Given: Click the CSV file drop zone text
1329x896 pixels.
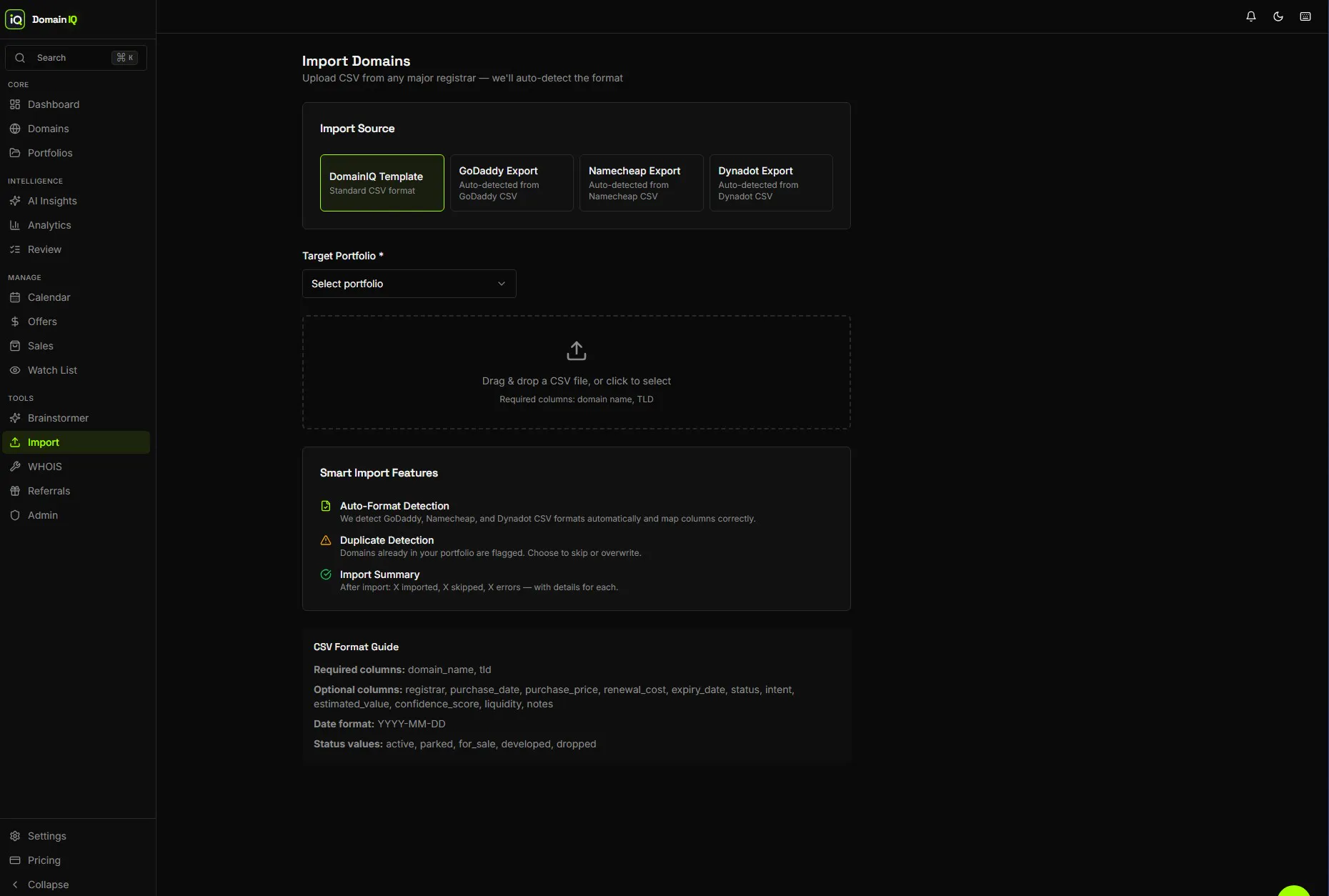Looking at the screenshot, I should (577, 381).
